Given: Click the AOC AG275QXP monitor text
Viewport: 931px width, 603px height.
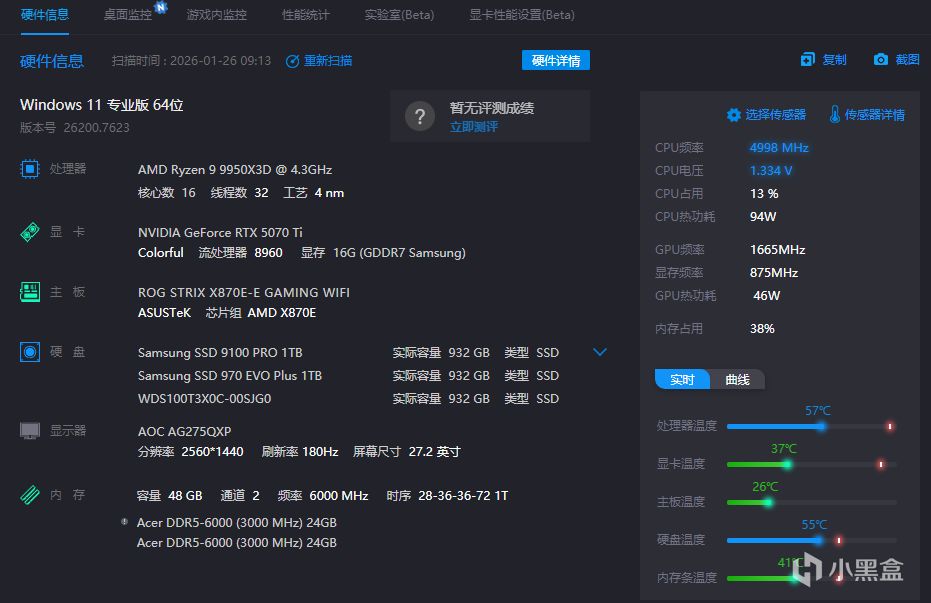Looking at the screenshot, I should coord(185,431).
